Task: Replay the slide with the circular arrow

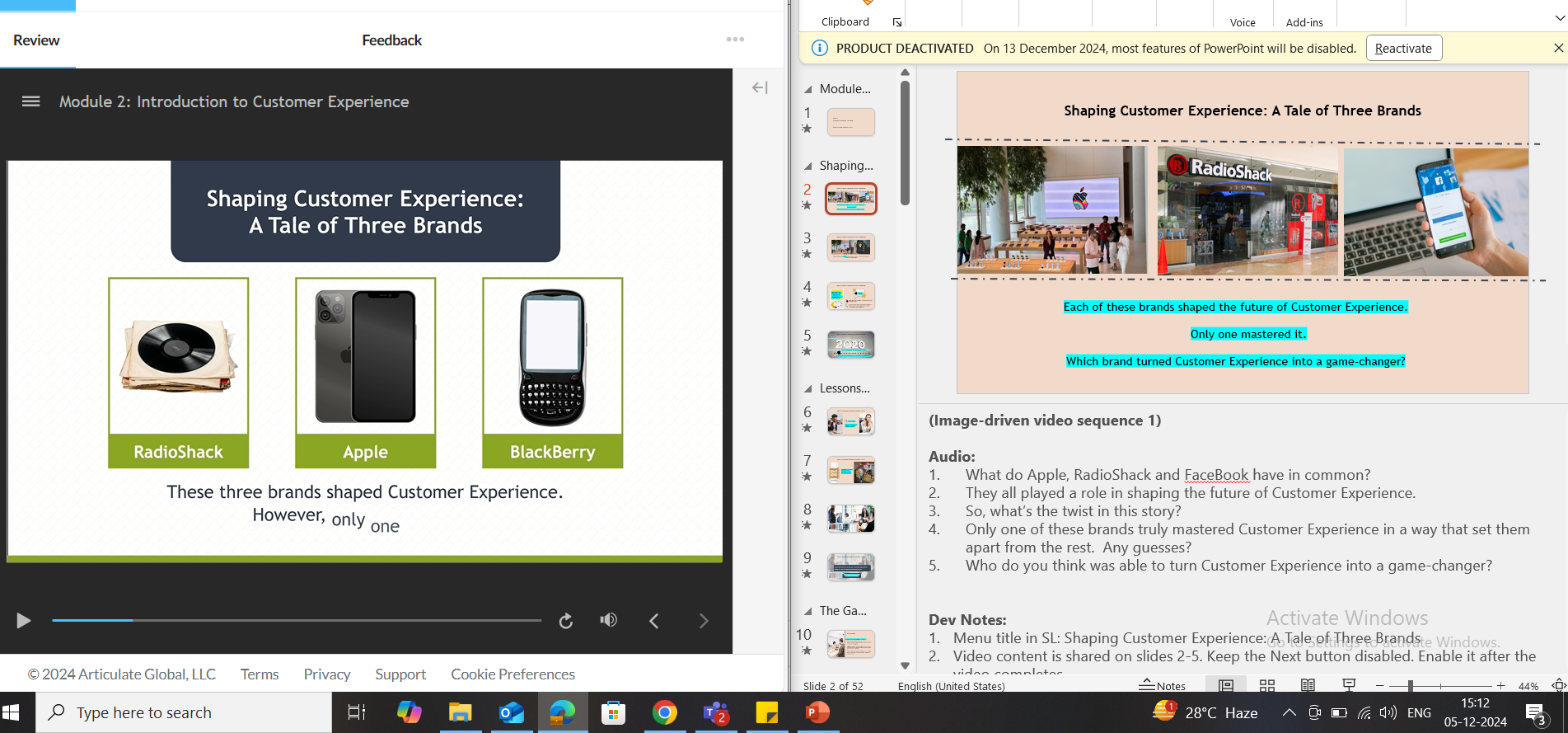Action: click(x=566, y=621)
